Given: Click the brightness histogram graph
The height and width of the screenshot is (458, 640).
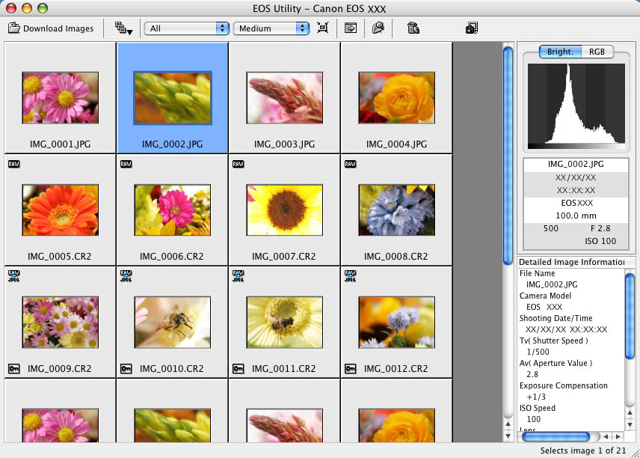Looking at the screenshot, I should pyautogui.click(x=576, y=106).
